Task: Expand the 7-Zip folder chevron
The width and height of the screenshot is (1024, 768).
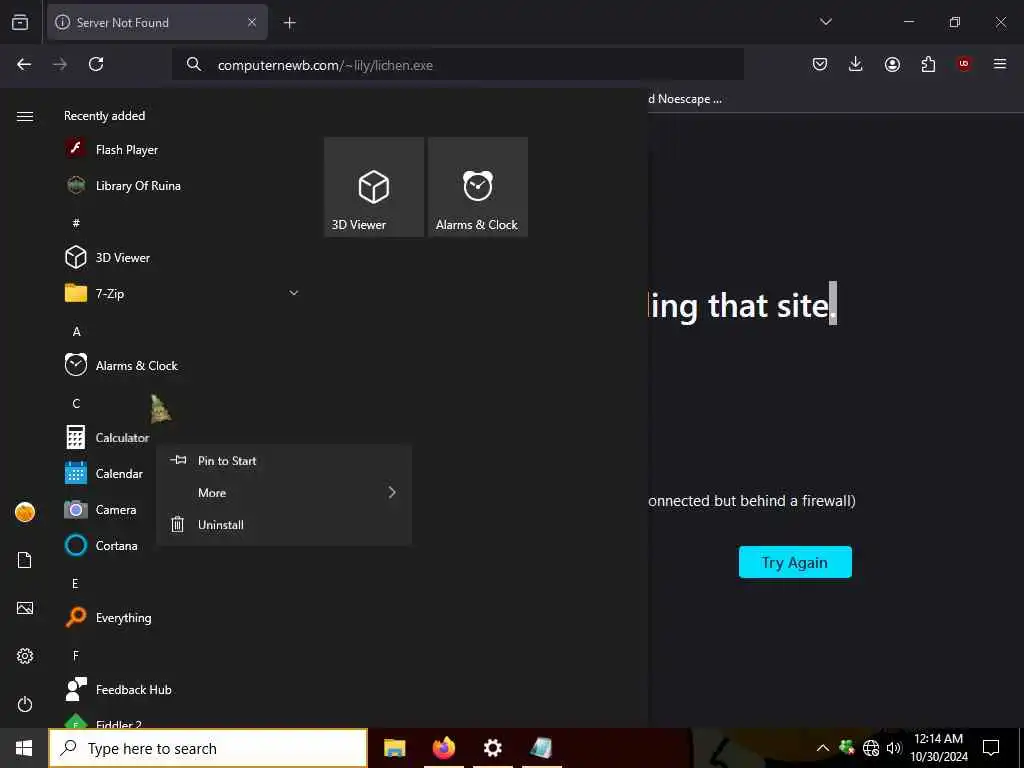Action: [294, 293]
